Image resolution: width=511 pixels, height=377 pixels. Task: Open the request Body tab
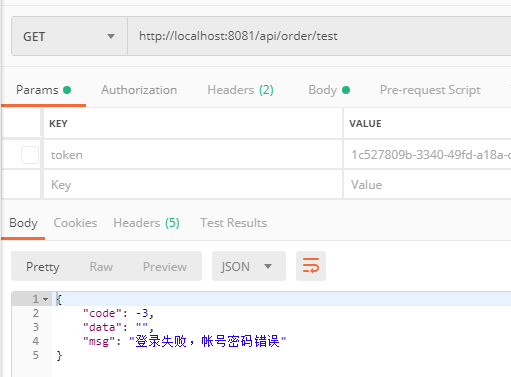pyautogui.click(x=329, y=90)
